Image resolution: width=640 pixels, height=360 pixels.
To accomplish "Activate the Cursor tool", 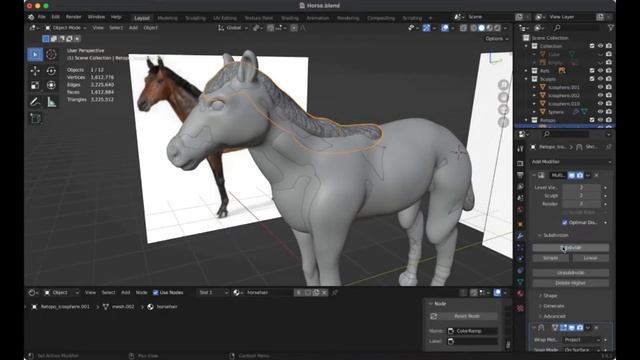I will tap(51, 54).
